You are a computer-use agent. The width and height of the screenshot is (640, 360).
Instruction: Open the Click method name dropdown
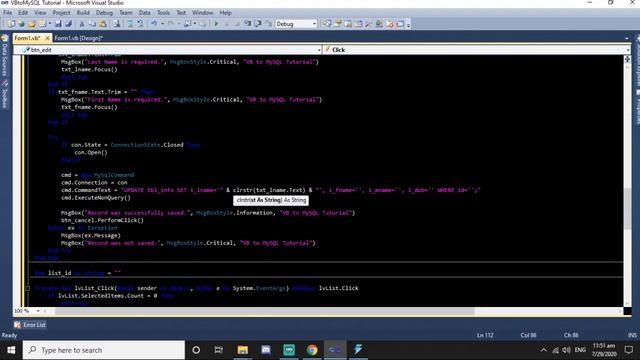(x=628, y=50)
